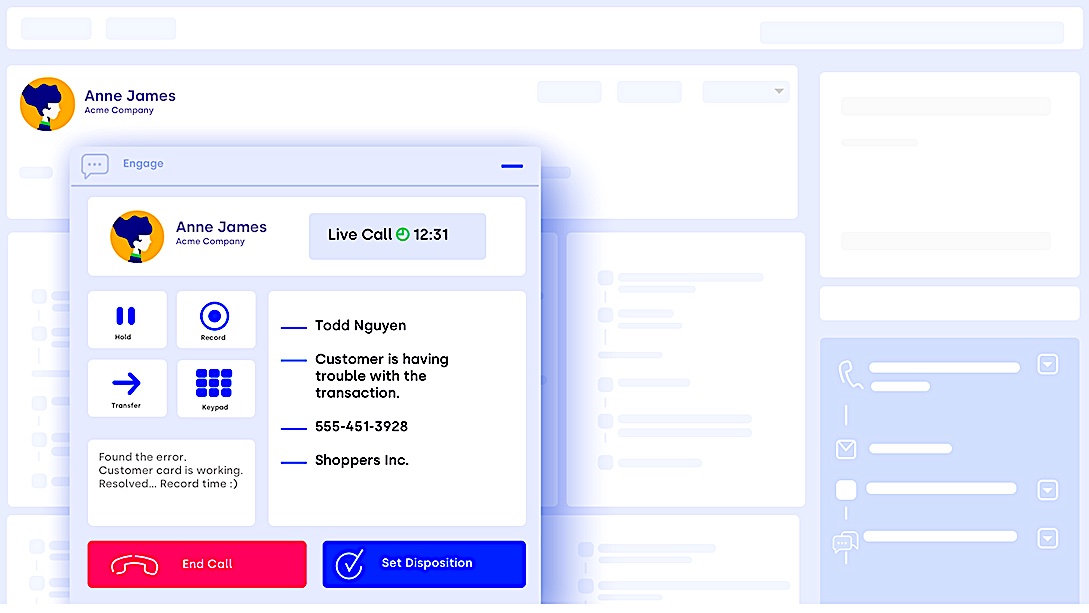Click the Live Call timer indicator
Image resolution: width=1089 pixels, height=613 pixels.
(397, 235)
